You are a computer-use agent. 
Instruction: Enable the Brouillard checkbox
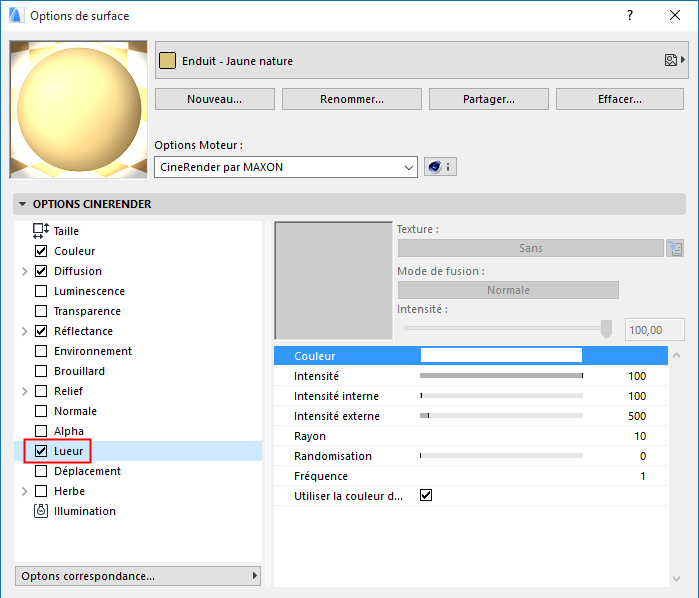[x=41, y=371]
